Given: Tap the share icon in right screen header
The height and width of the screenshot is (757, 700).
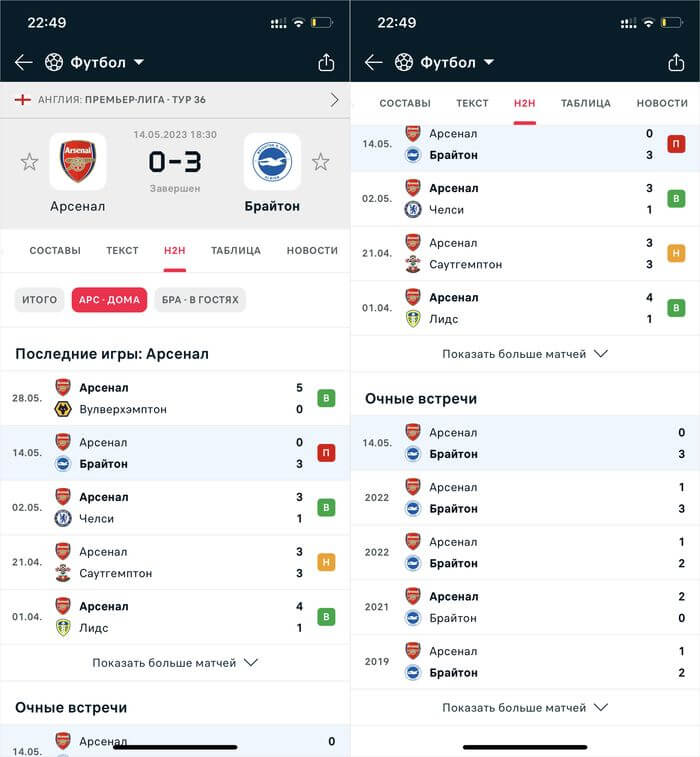Looking at the screenshot, I should (676, 62).
